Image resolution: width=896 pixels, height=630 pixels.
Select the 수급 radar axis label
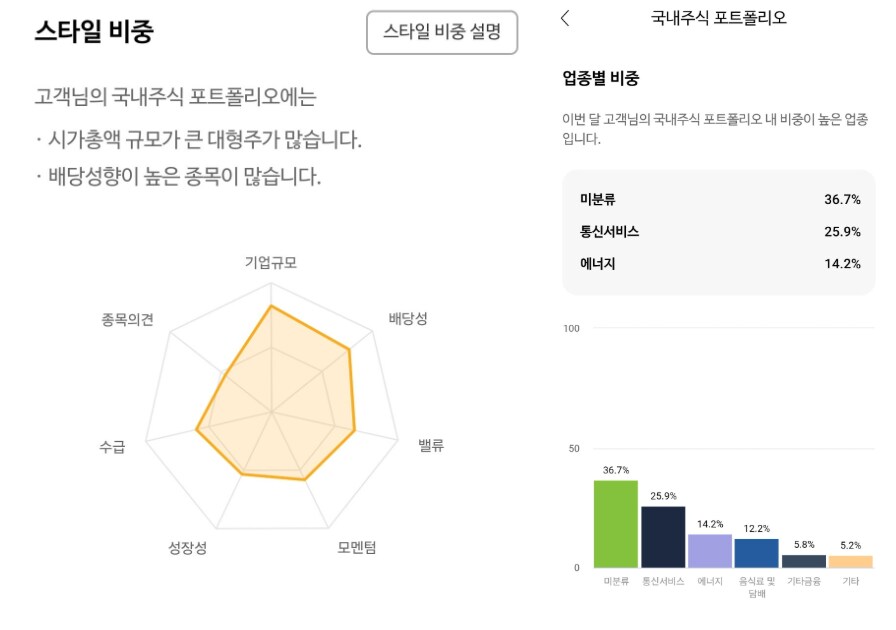[x=112, y=447]
